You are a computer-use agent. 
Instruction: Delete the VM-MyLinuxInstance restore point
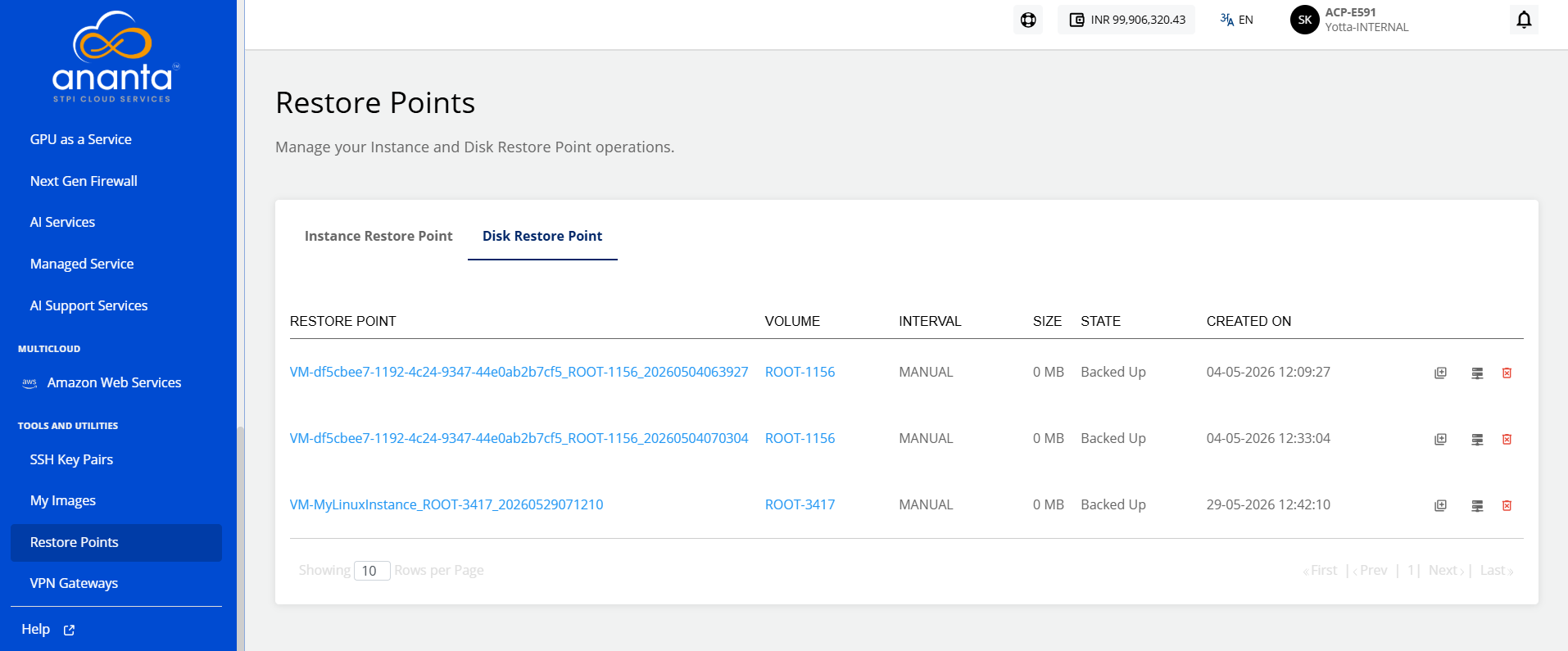(1507, 505)
